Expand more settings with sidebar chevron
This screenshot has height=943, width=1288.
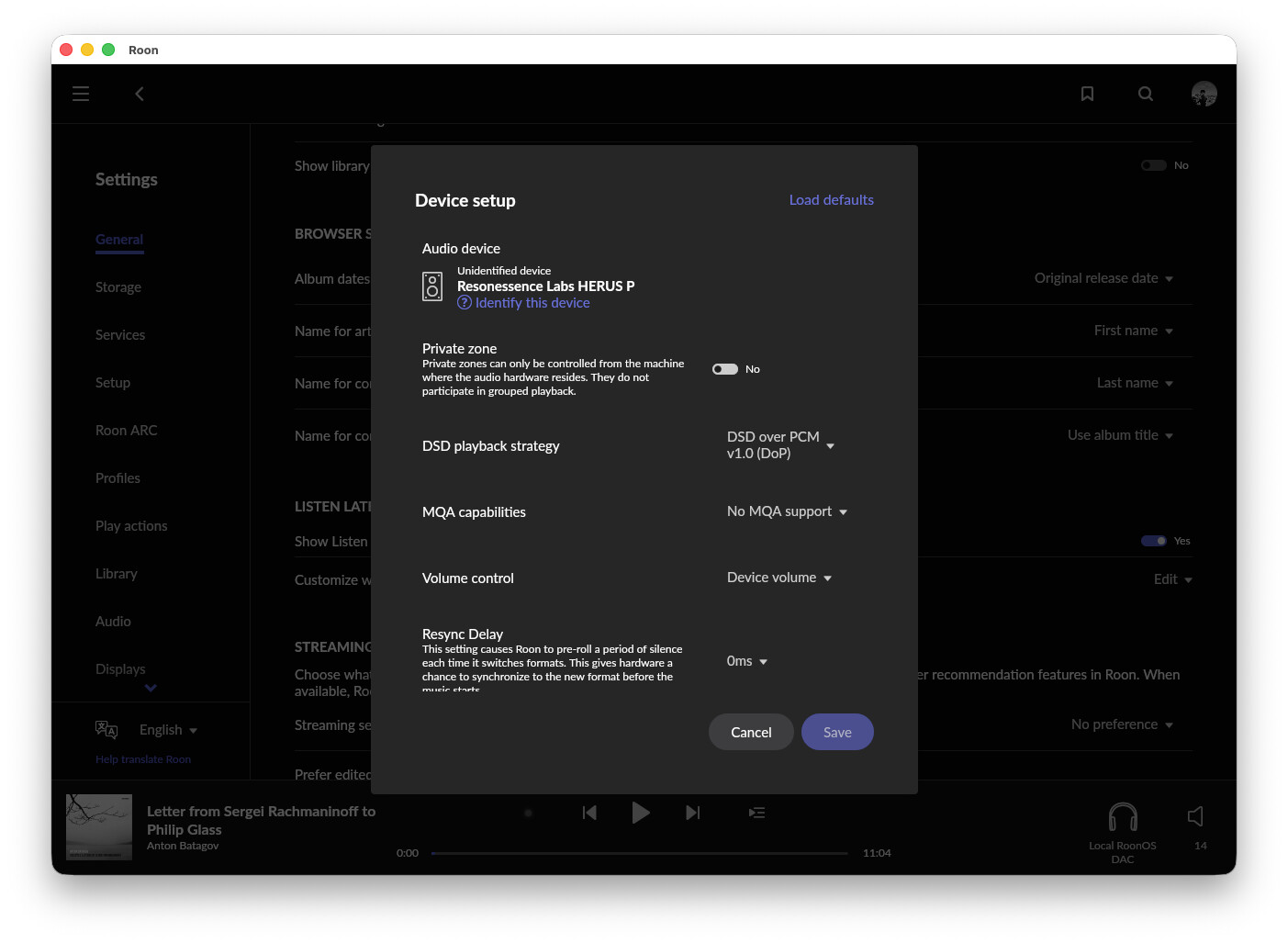coord(151,688)
